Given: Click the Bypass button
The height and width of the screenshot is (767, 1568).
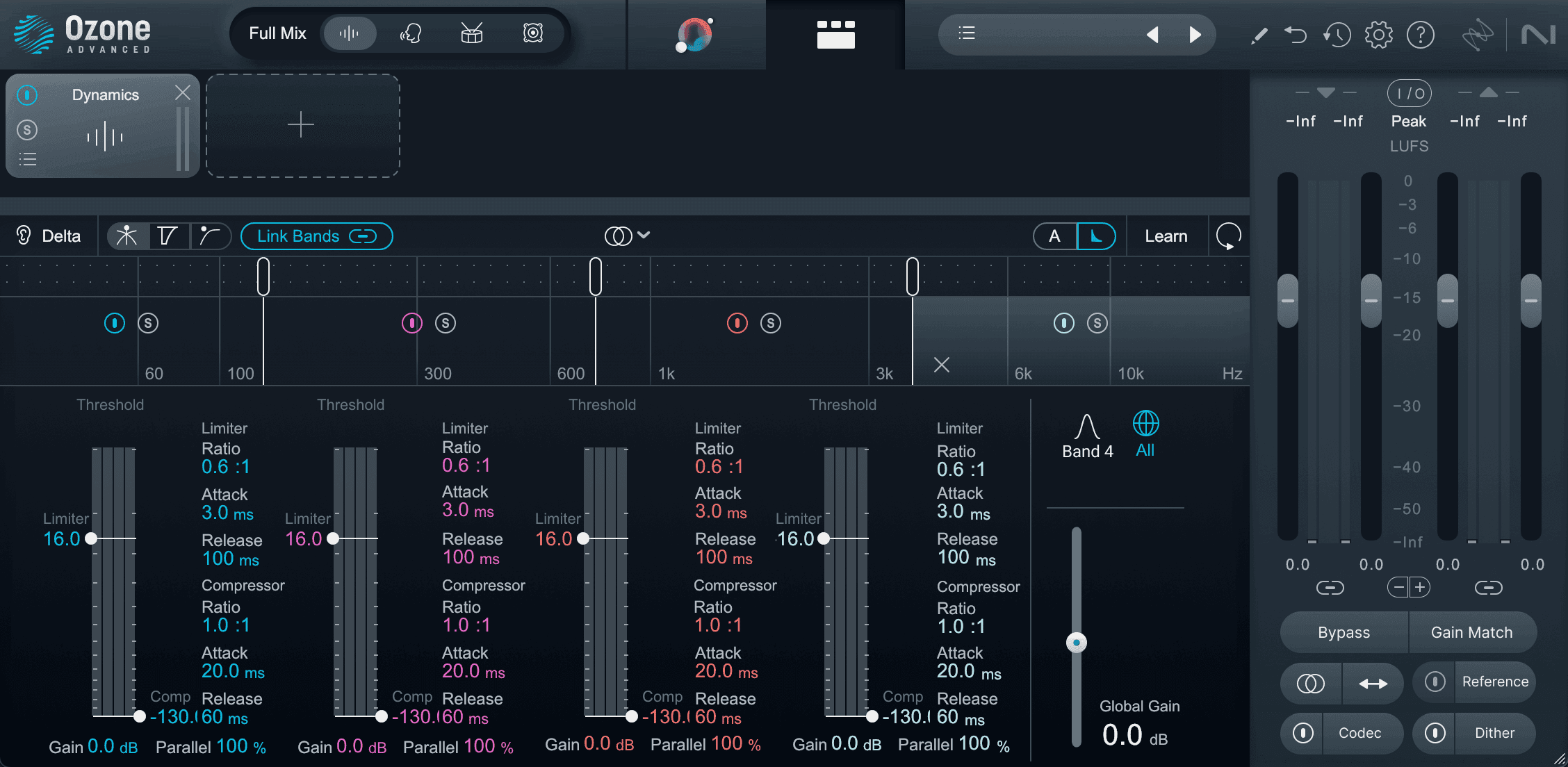Looking at the screenshot, I should (x=1344, y=632).
